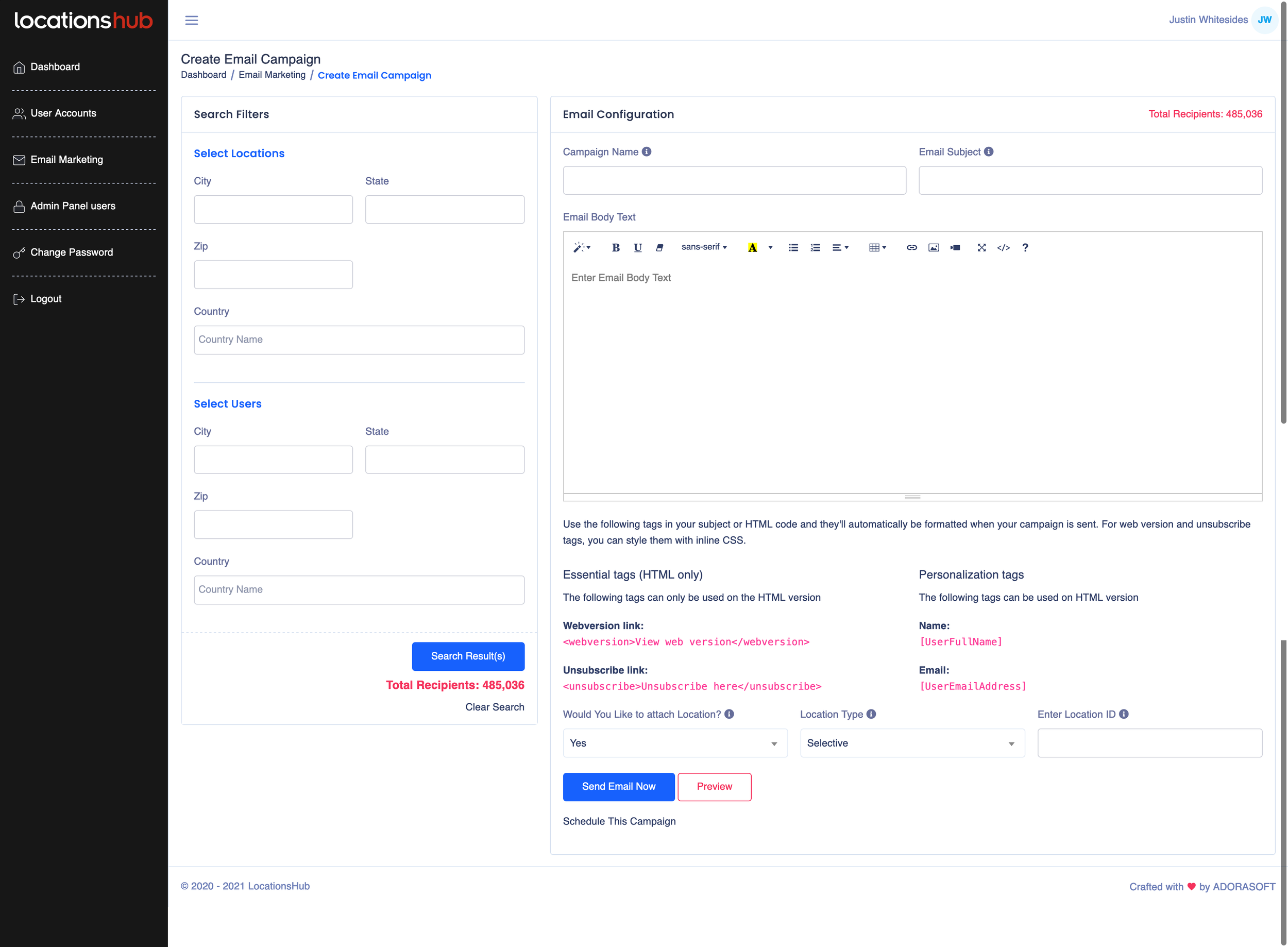Open the table insert dropdown
The width and height of the screenshot is (1288, 947).
point(877,248)
